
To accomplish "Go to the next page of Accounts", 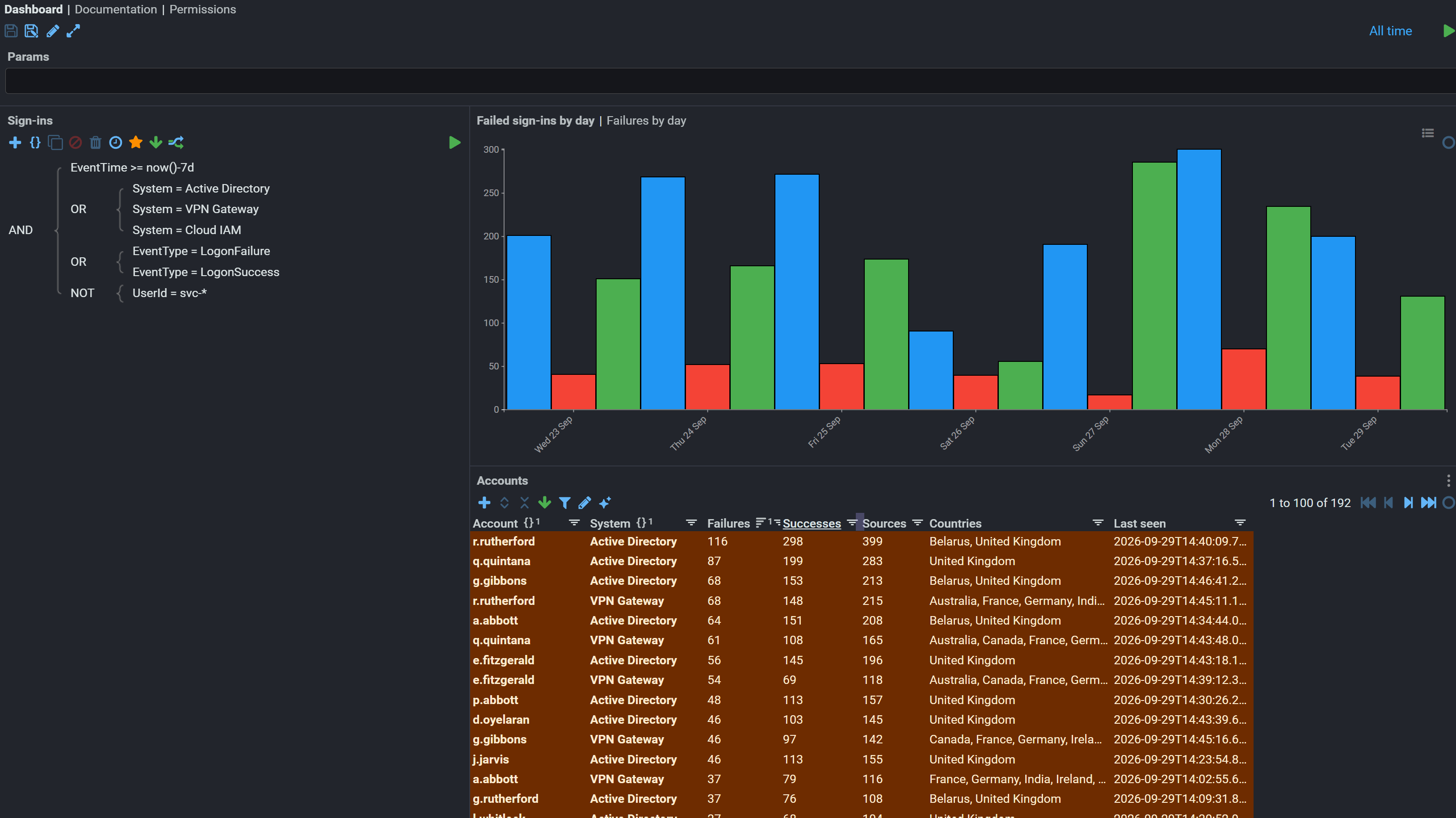I will click(1408, 503).
